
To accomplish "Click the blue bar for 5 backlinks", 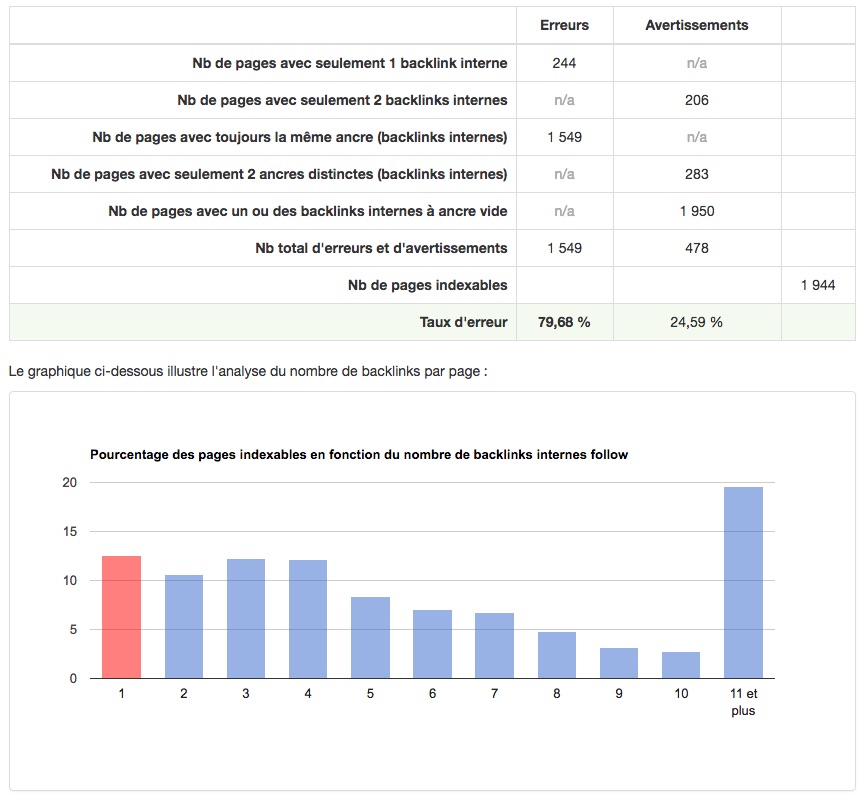I will [370, 638].
